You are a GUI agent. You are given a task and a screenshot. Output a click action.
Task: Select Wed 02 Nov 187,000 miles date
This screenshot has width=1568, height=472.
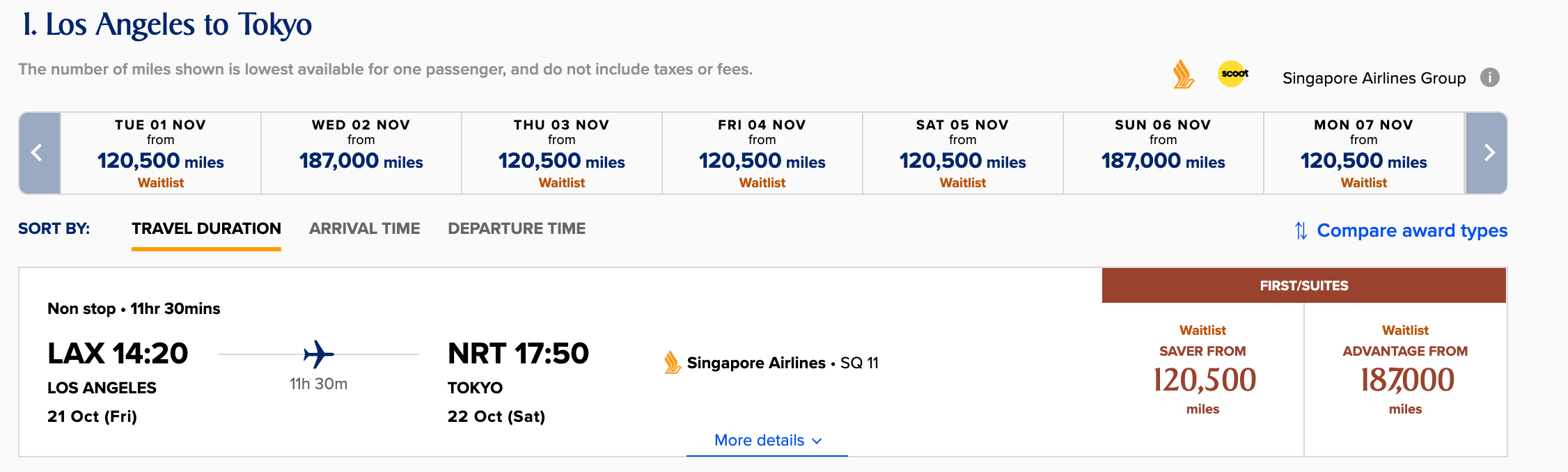(x=361, y=153)
